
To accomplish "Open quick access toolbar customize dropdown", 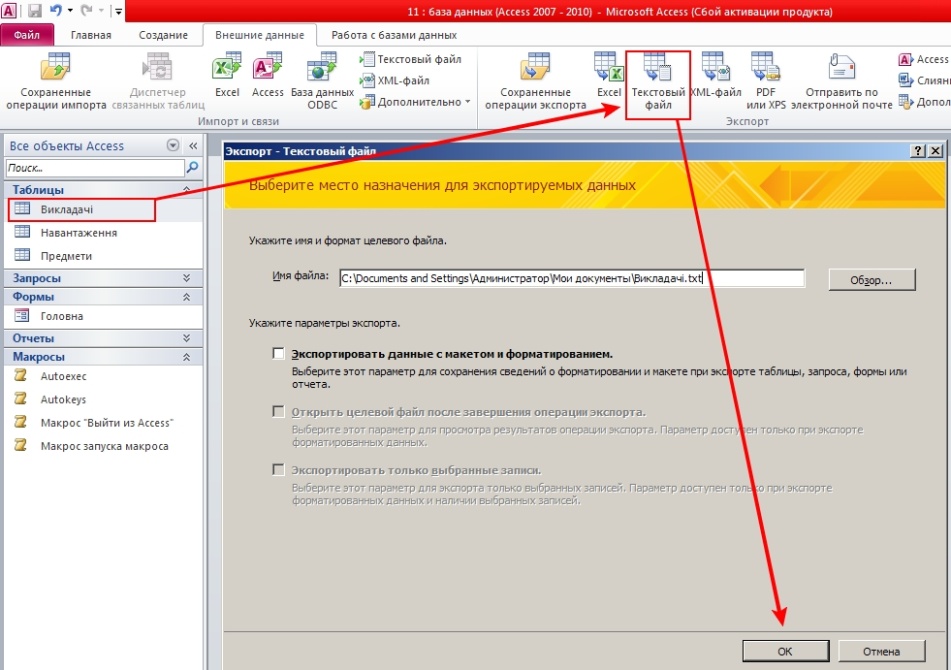I will 118,11.
